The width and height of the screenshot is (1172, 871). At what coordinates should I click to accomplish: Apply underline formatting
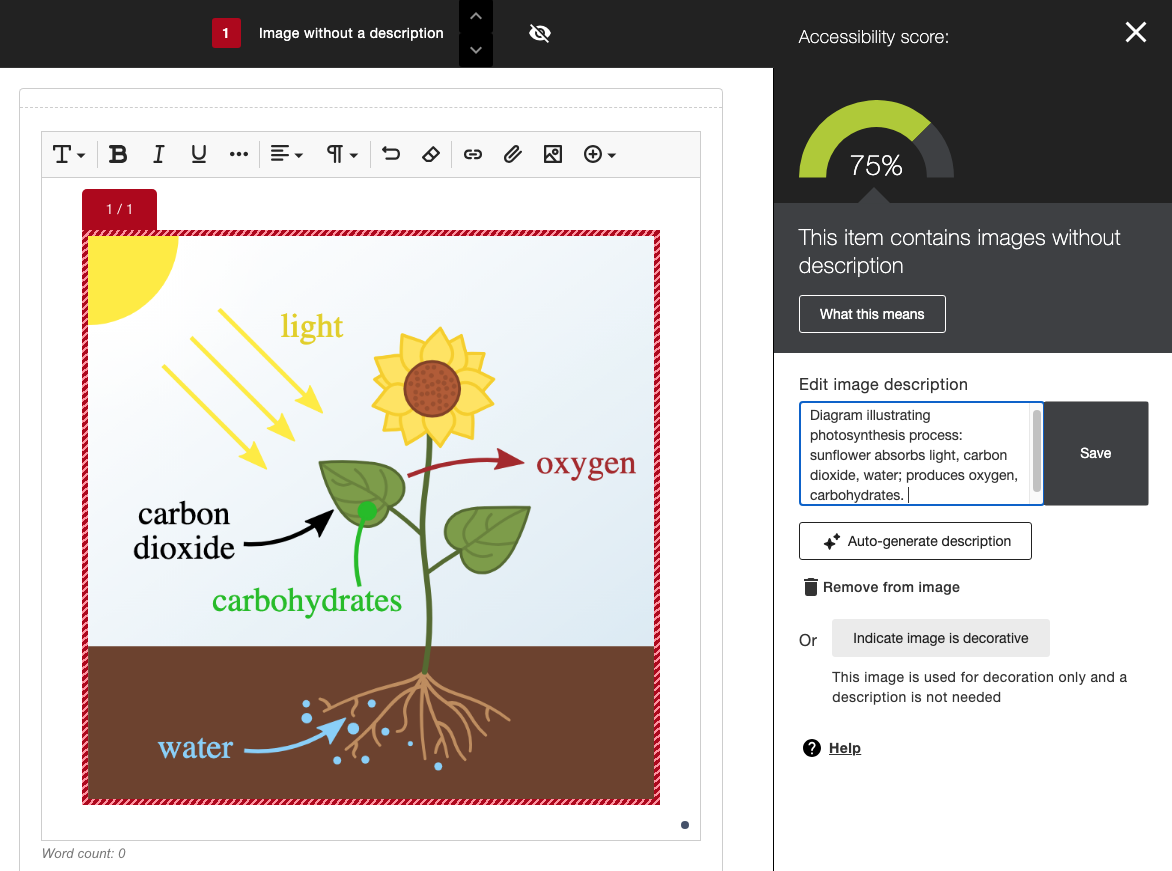tap(198, 154)
